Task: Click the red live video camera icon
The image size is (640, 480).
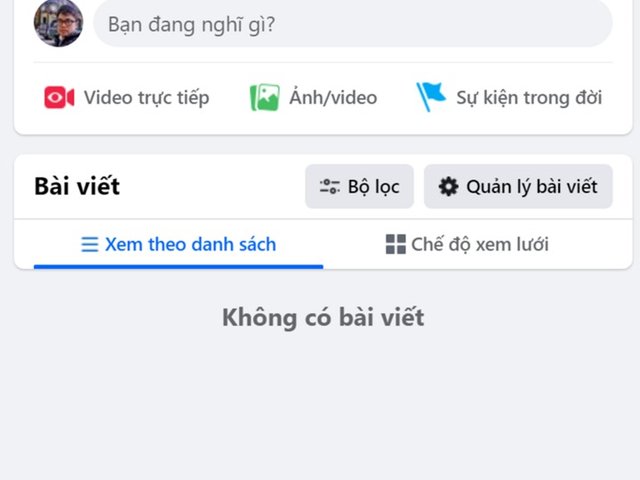Action: (x=59, y=97)
